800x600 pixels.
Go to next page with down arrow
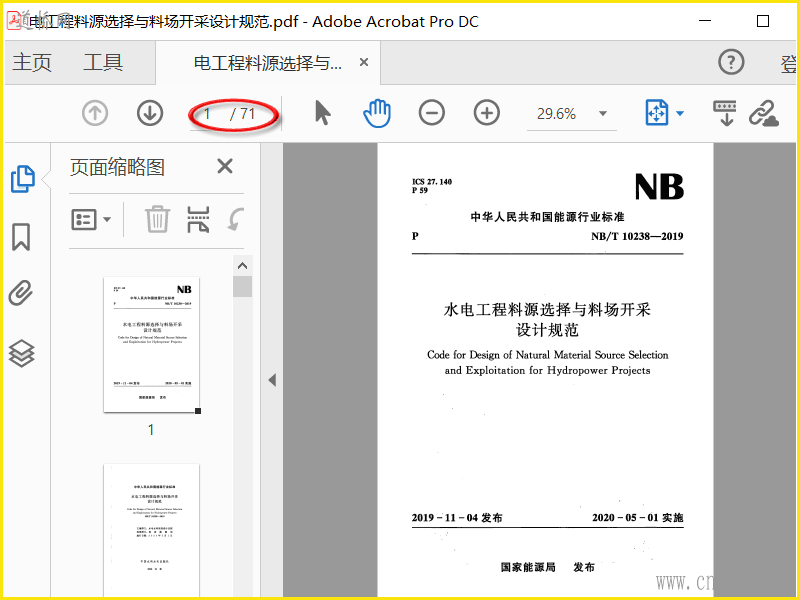(x=150, y=113)
